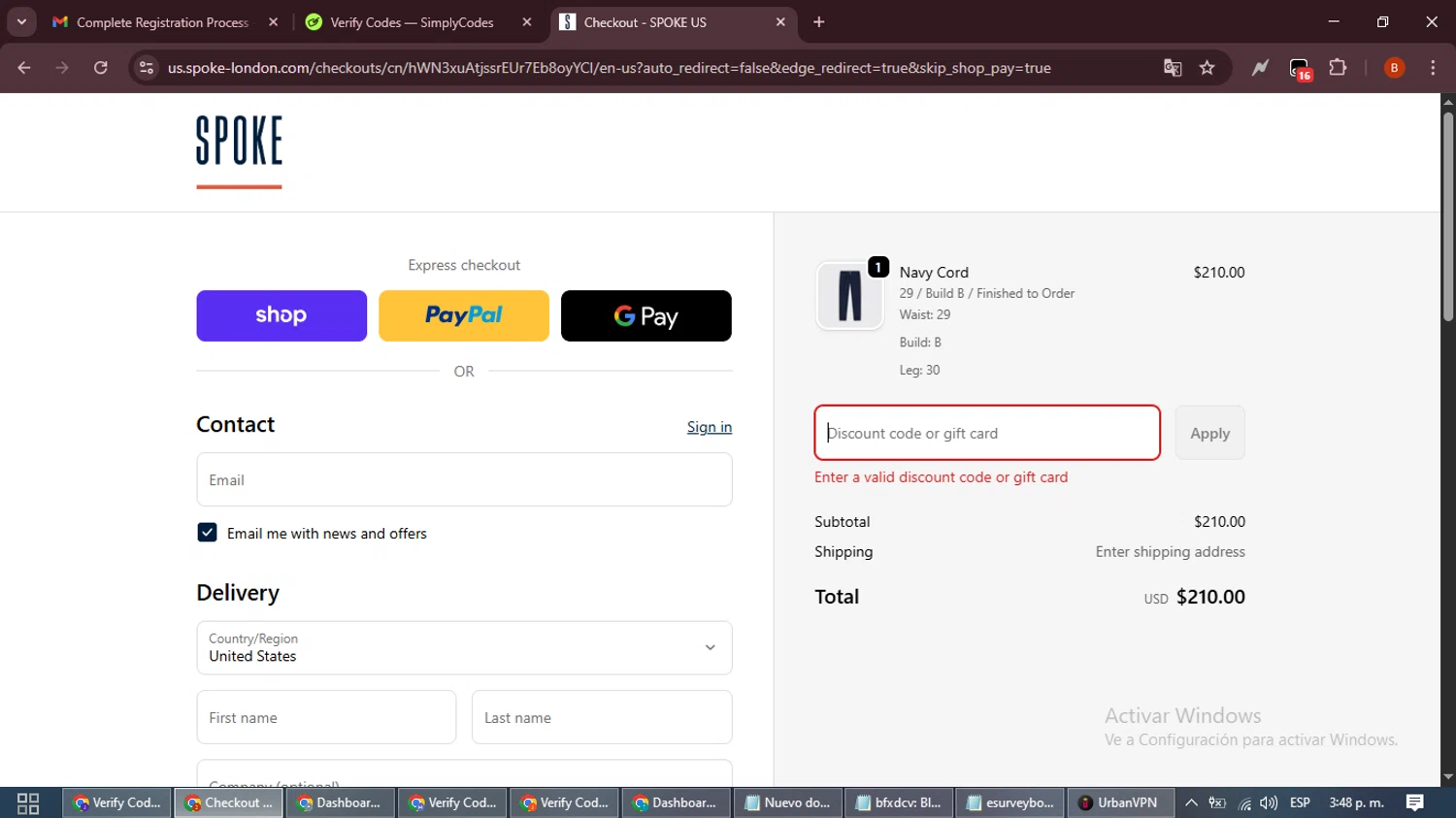The height and width of the screenshot is (818, 1456).
Task: Open Nuevo do... notepad taskbar window
Action: (x=787, y=803)
